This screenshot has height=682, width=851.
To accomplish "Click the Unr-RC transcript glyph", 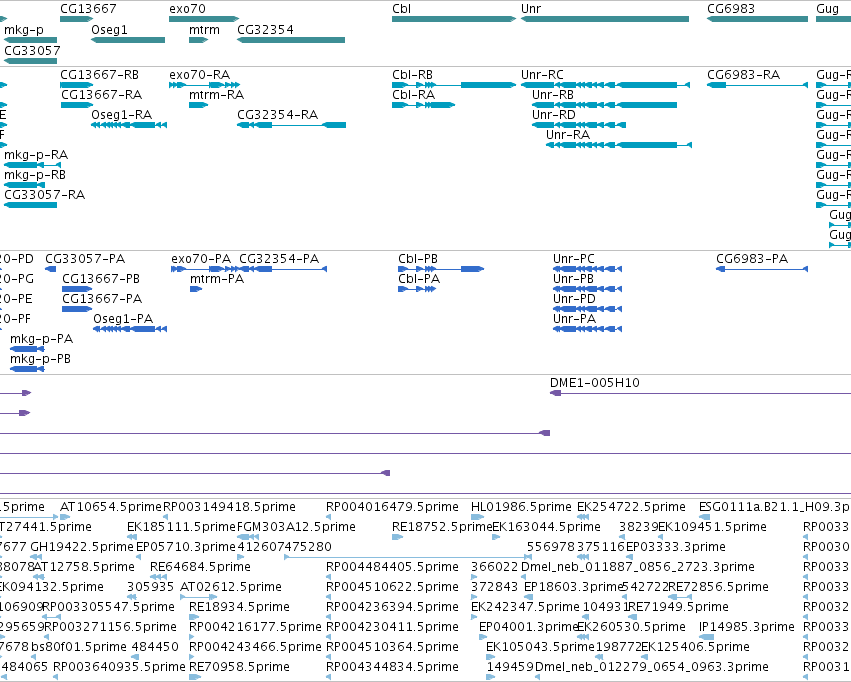I will click(606, 85).
